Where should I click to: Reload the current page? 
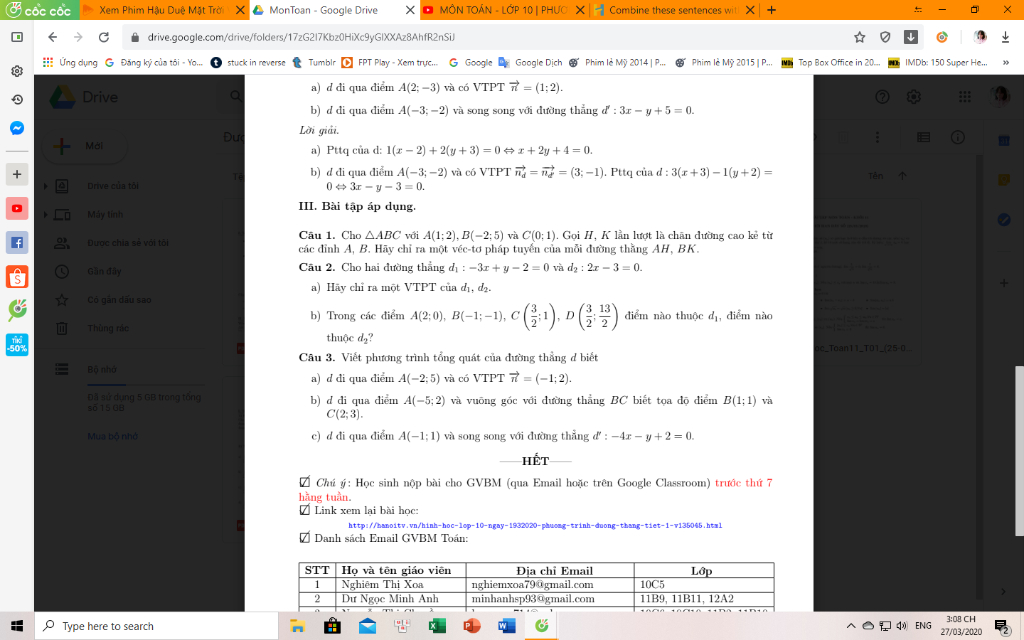click(104, 37)
